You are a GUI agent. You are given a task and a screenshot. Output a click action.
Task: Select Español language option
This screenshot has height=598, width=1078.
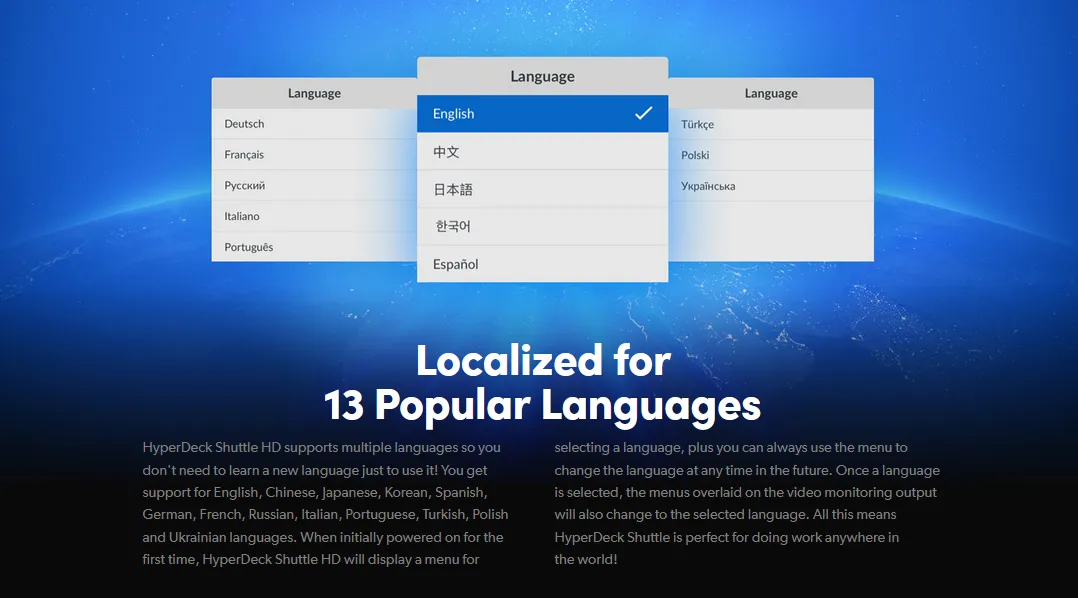click(542, 264)
